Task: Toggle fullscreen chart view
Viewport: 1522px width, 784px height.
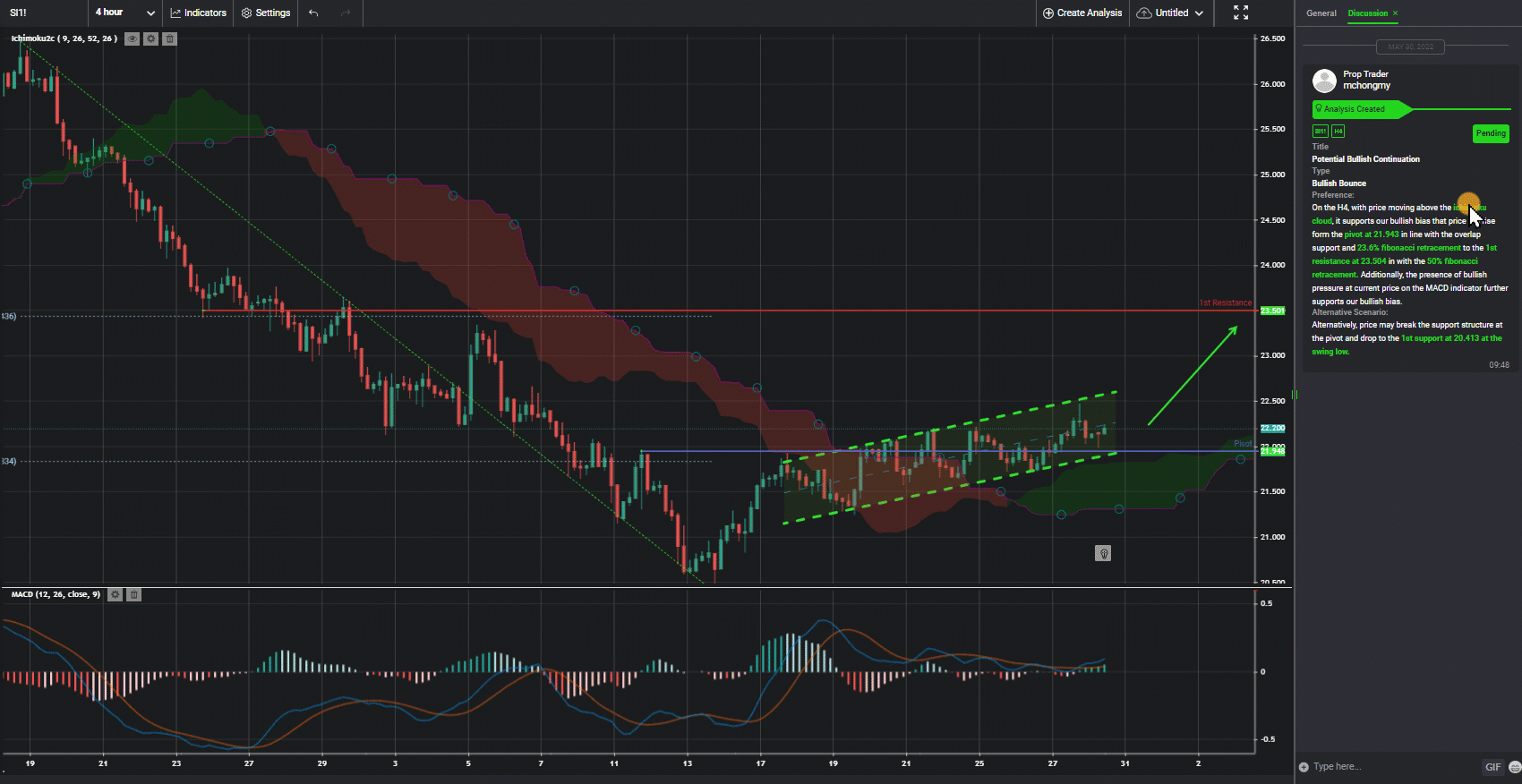Action: (1241, 13)
